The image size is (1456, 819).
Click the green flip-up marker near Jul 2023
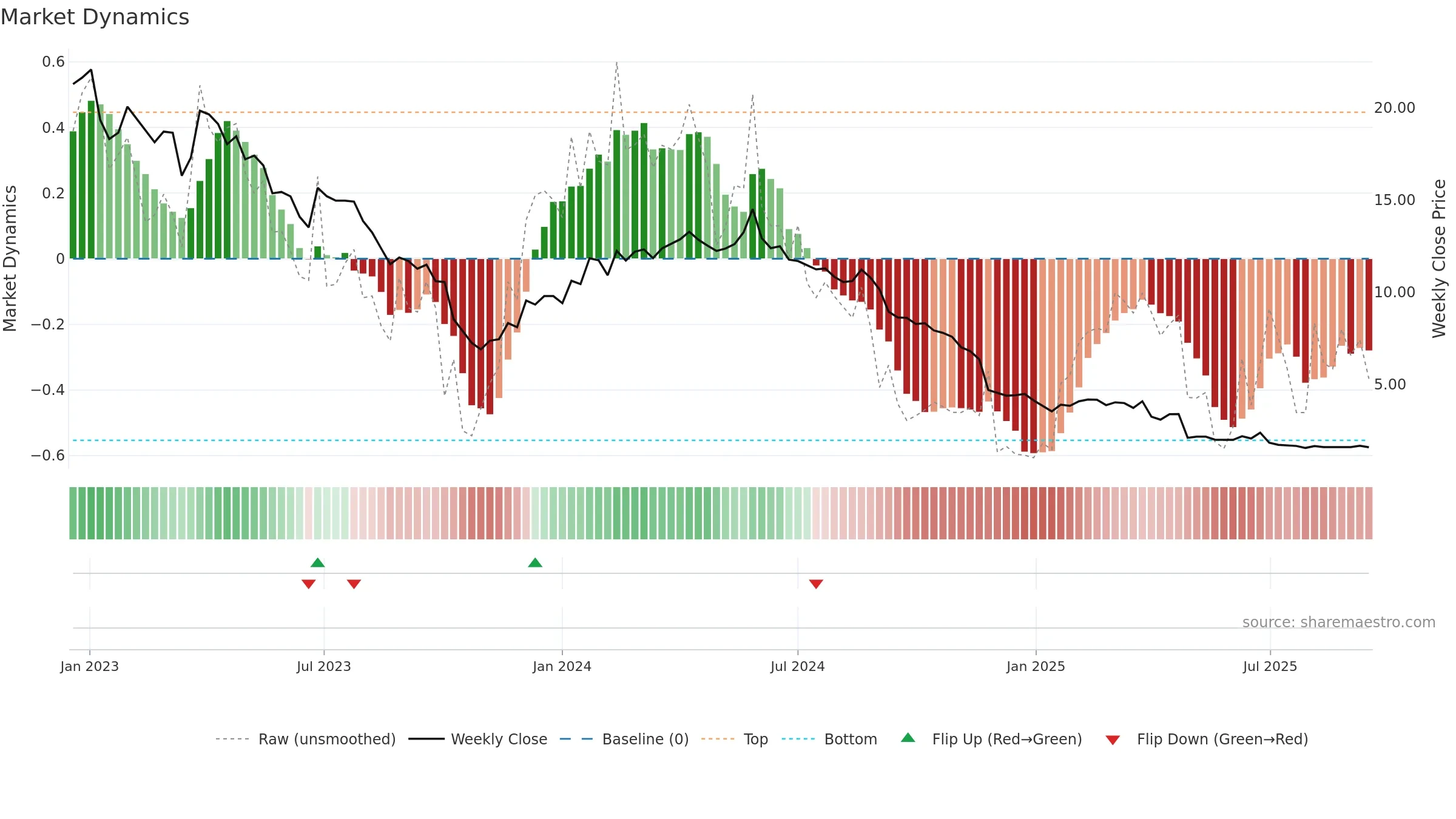coord(318,562)
